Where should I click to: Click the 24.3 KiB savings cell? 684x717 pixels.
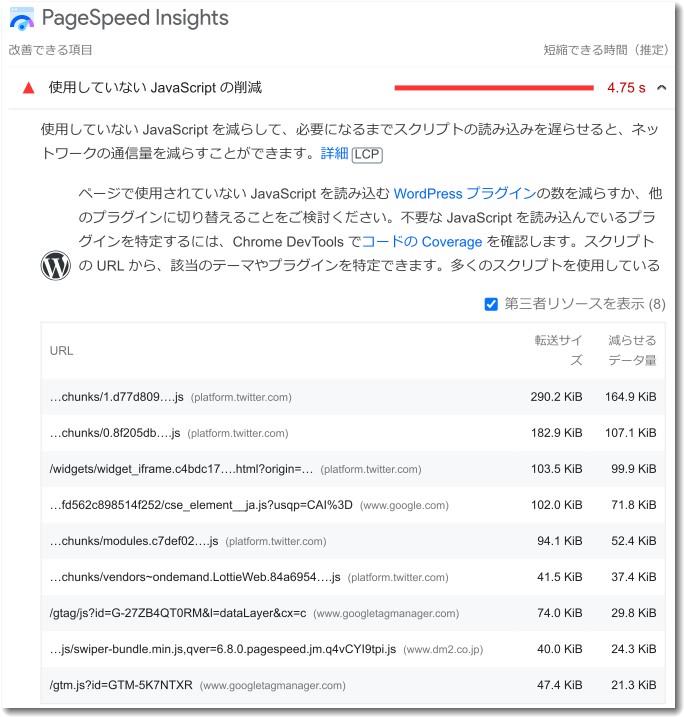tap(634, 649)
